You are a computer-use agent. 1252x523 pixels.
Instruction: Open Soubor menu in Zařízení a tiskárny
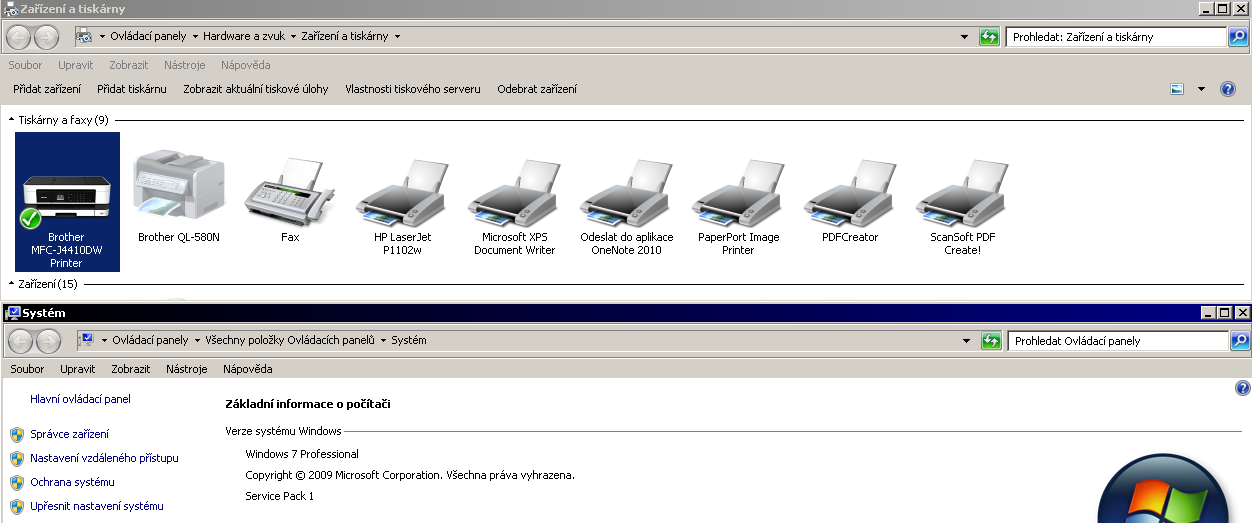(x=26, y=65)
